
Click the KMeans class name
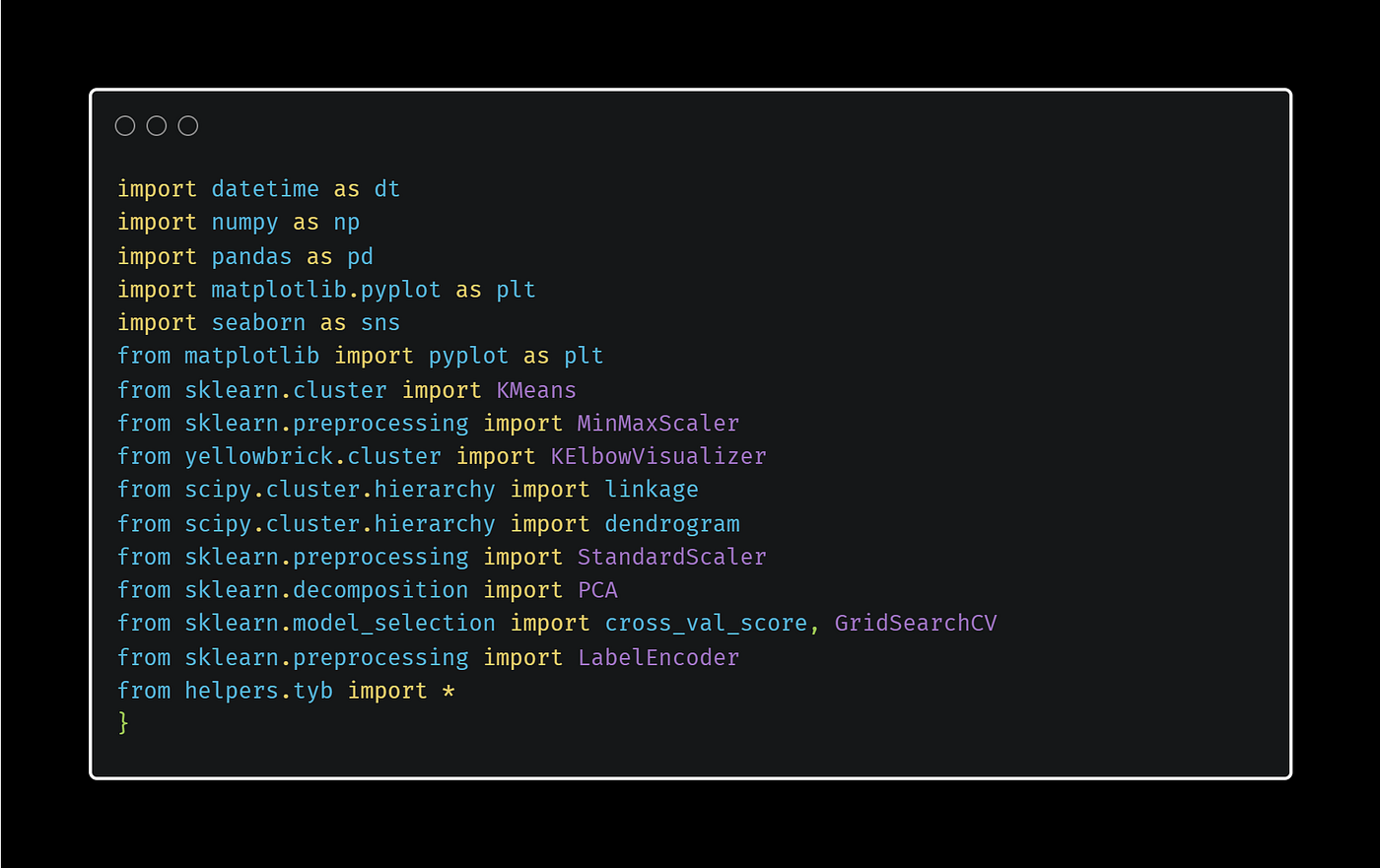(x=536, y=390)
